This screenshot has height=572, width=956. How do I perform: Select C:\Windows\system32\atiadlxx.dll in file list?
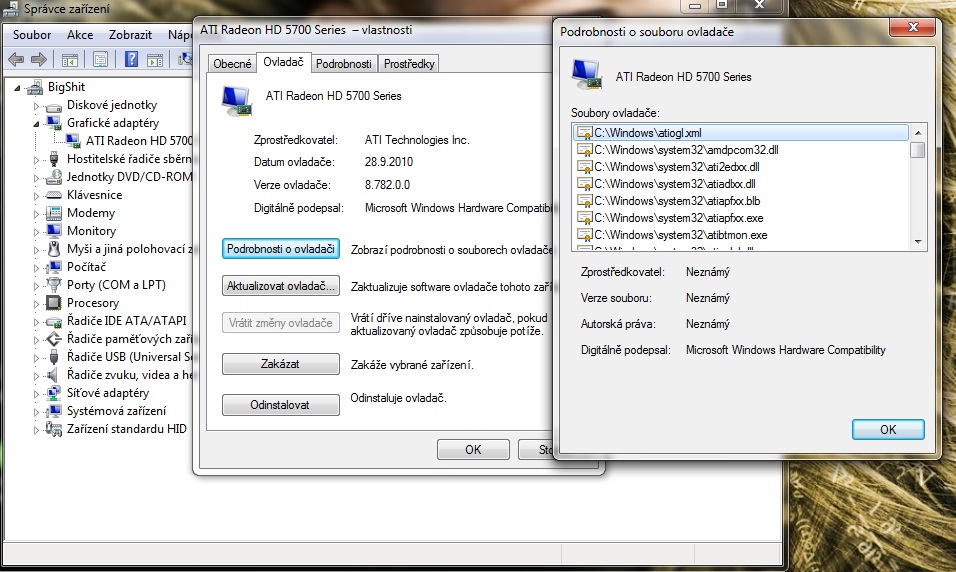click(x=675, y=184)
